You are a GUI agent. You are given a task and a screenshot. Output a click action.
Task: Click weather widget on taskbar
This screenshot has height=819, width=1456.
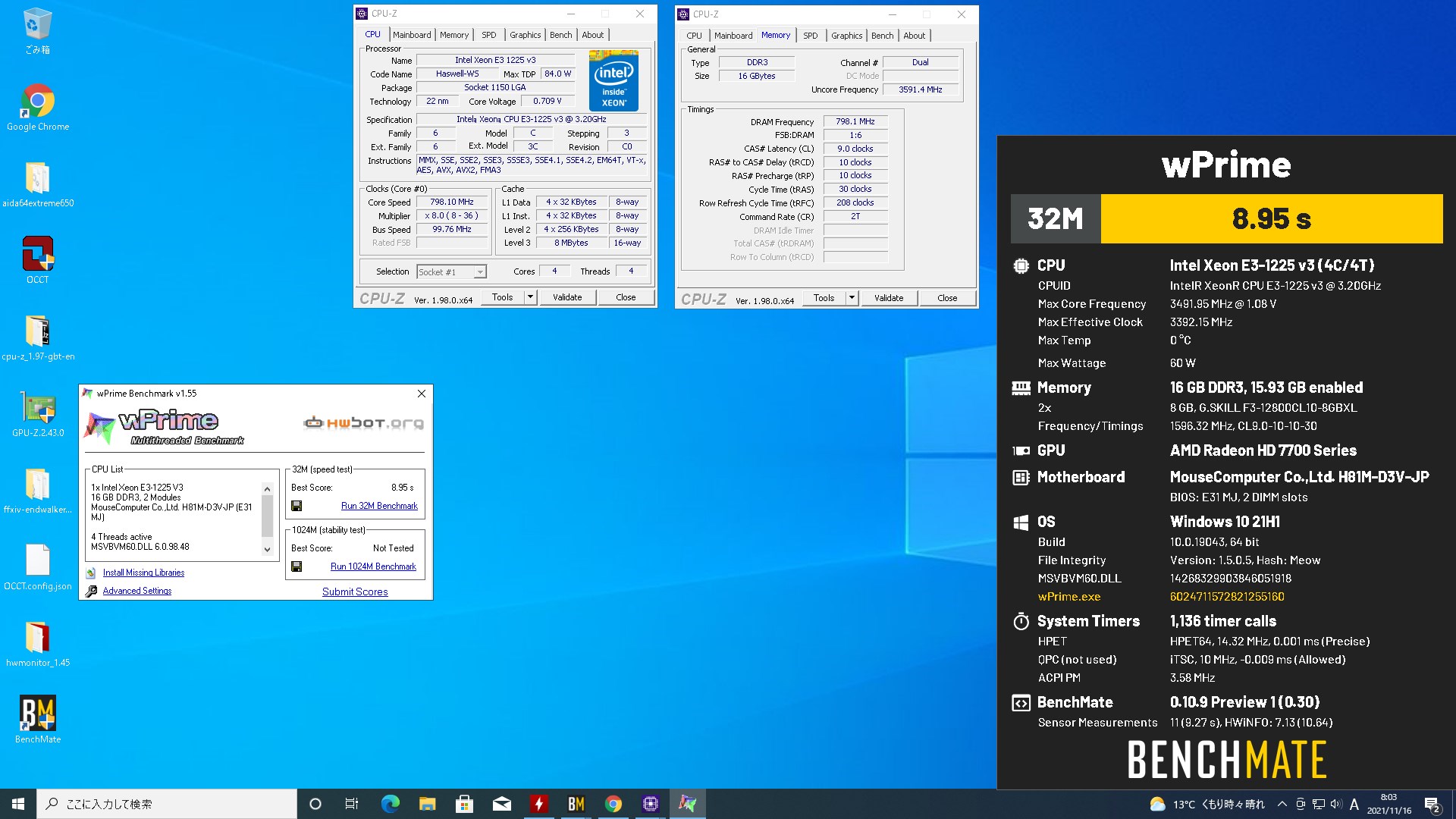(x=1207, y=804)
